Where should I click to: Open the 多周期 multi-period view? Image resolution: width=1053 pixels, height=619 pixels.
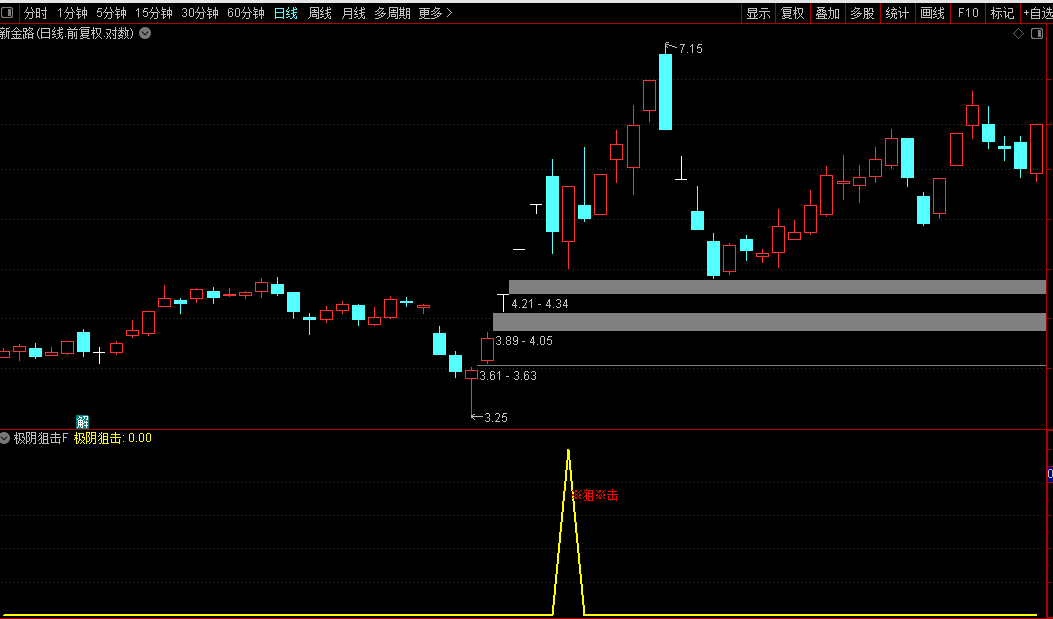(x=392, y=13)
